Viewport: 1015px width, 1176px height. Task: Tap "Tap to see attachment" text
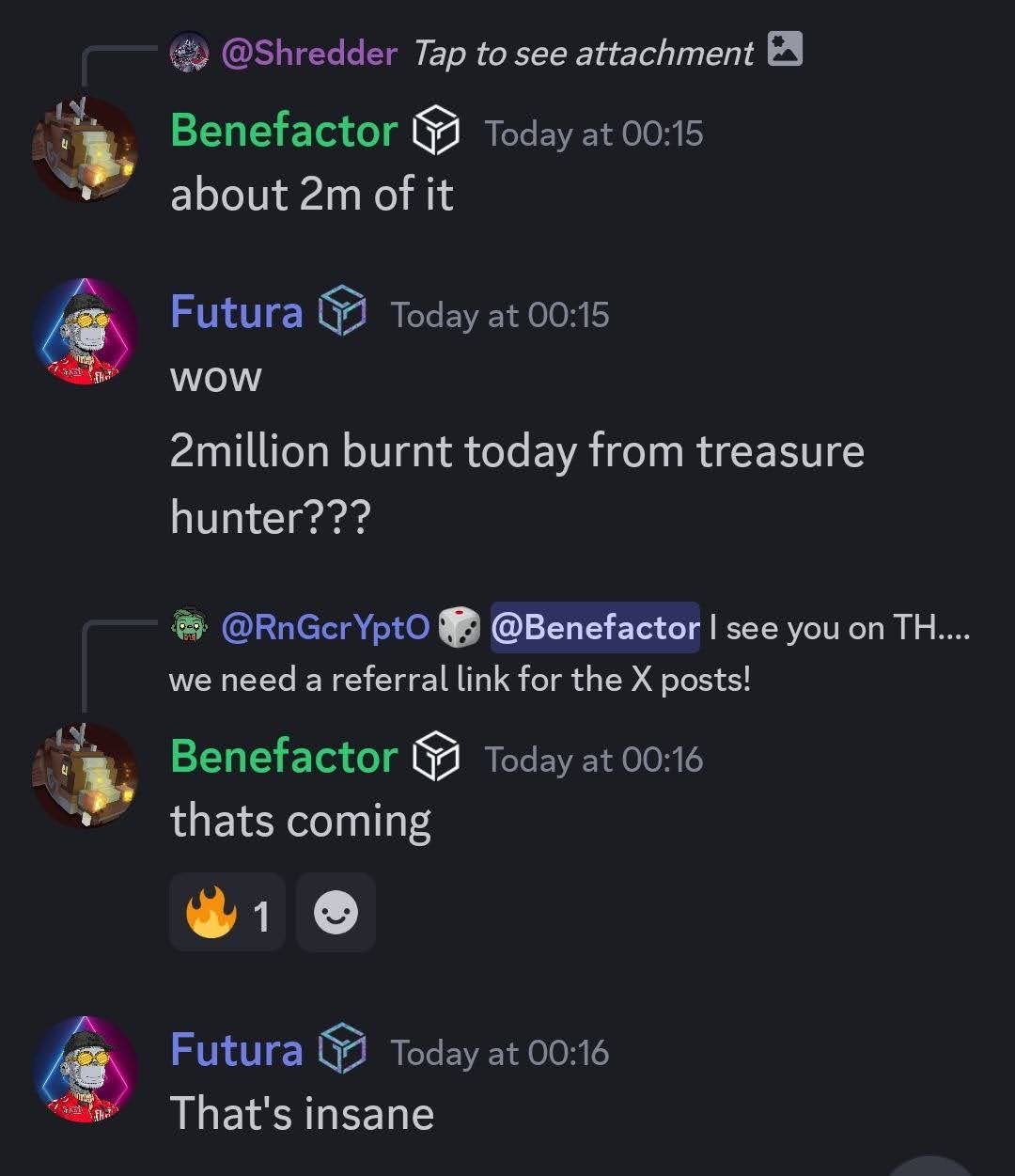click(x=584, y=54)
